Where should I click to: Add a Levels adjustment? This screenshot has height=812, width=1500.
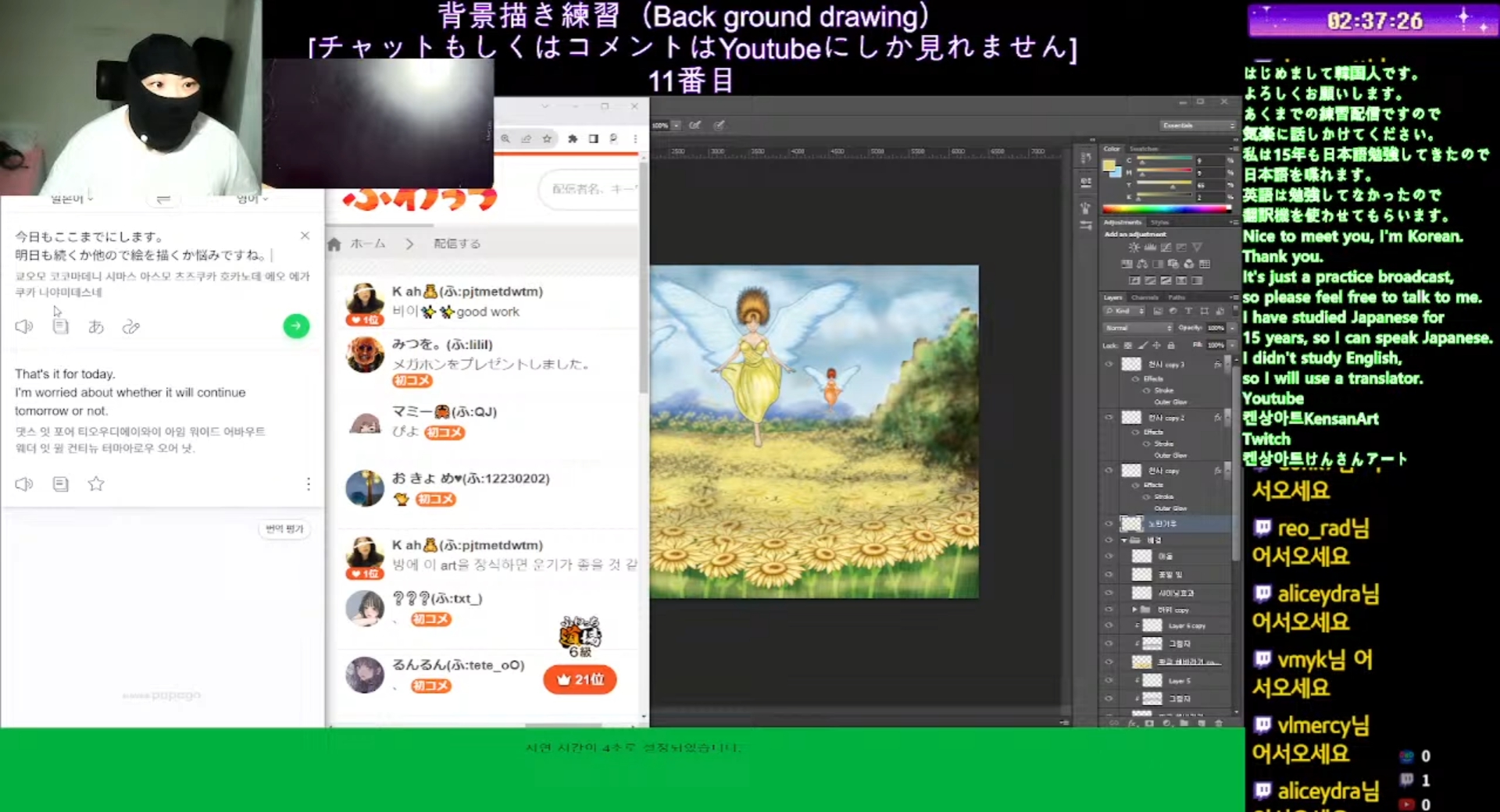coord(1150,247)
